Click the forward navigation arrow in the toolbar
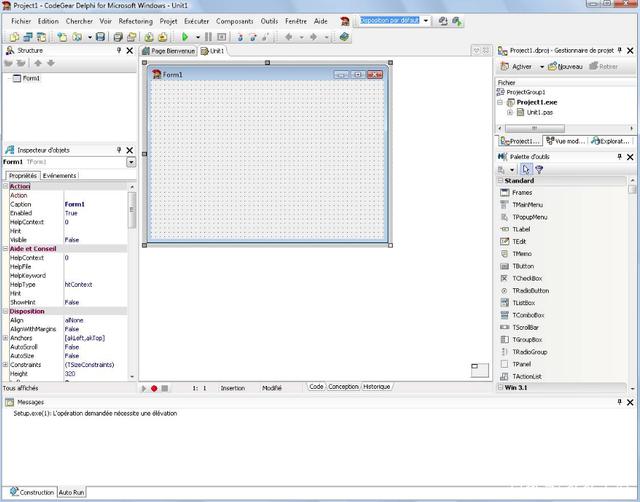The image size is (640, 502). 314,37
